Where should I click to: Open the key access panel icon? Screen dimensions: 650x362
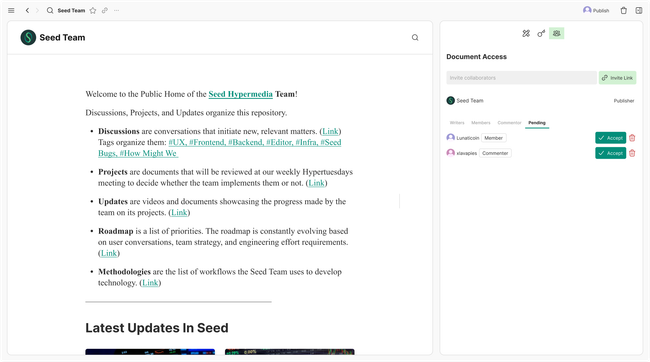click(x=541, y=33)
